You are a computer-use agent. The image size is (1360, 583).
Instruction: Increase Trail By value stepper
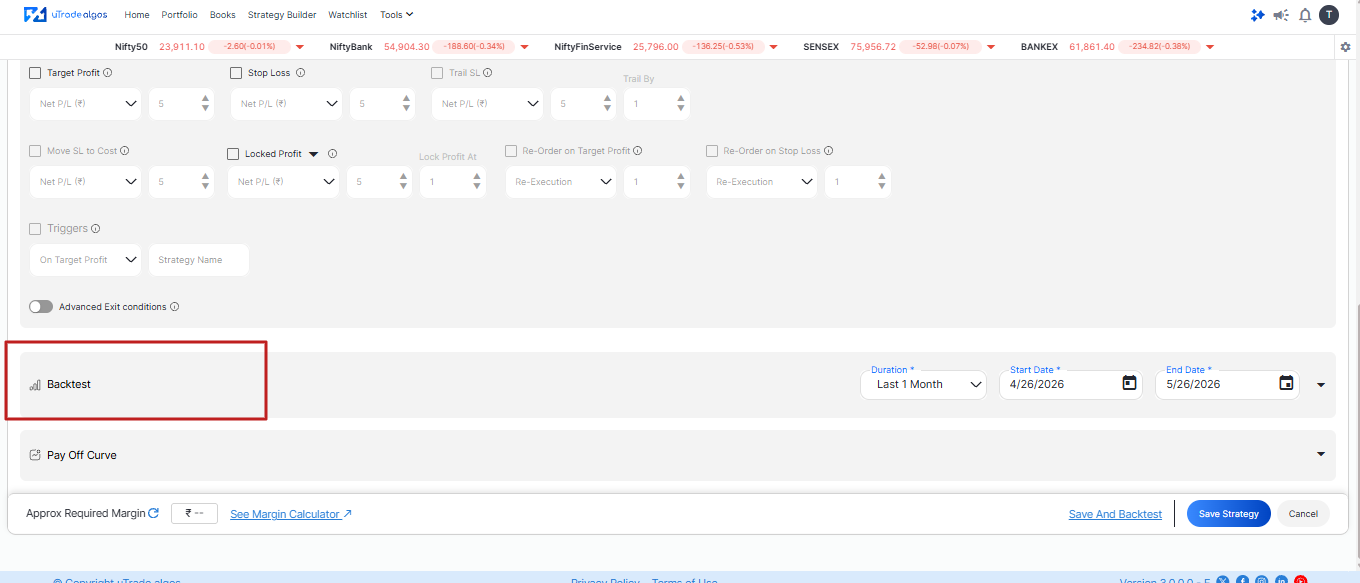tap(680, 98)
